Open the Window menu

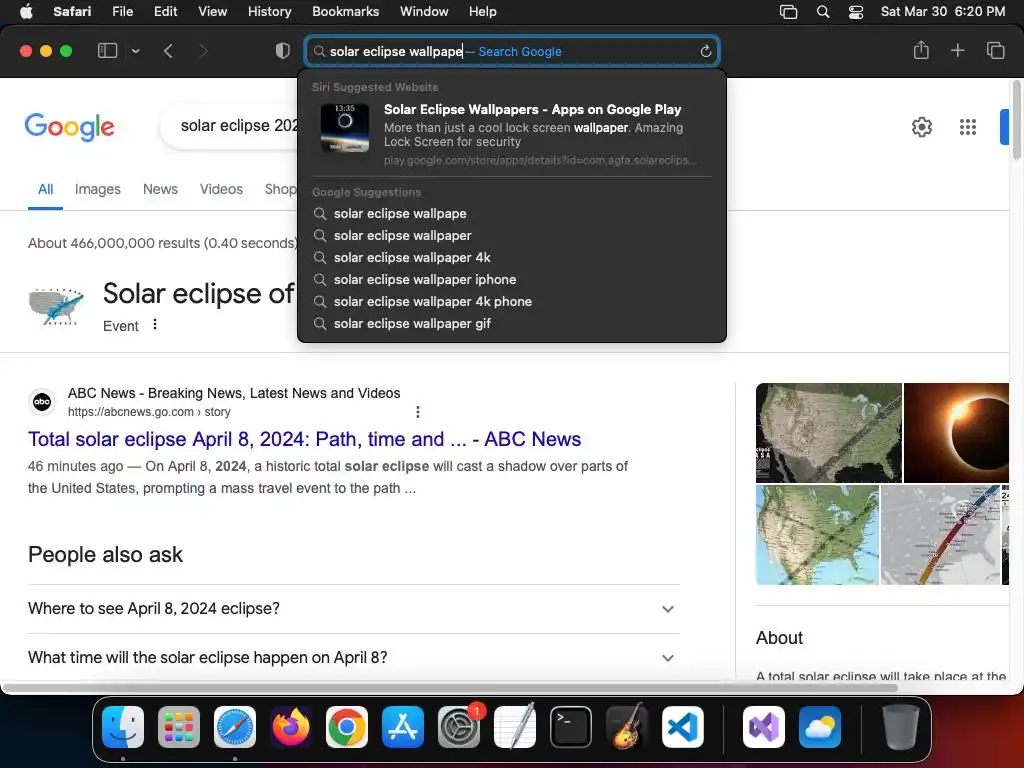424,11
